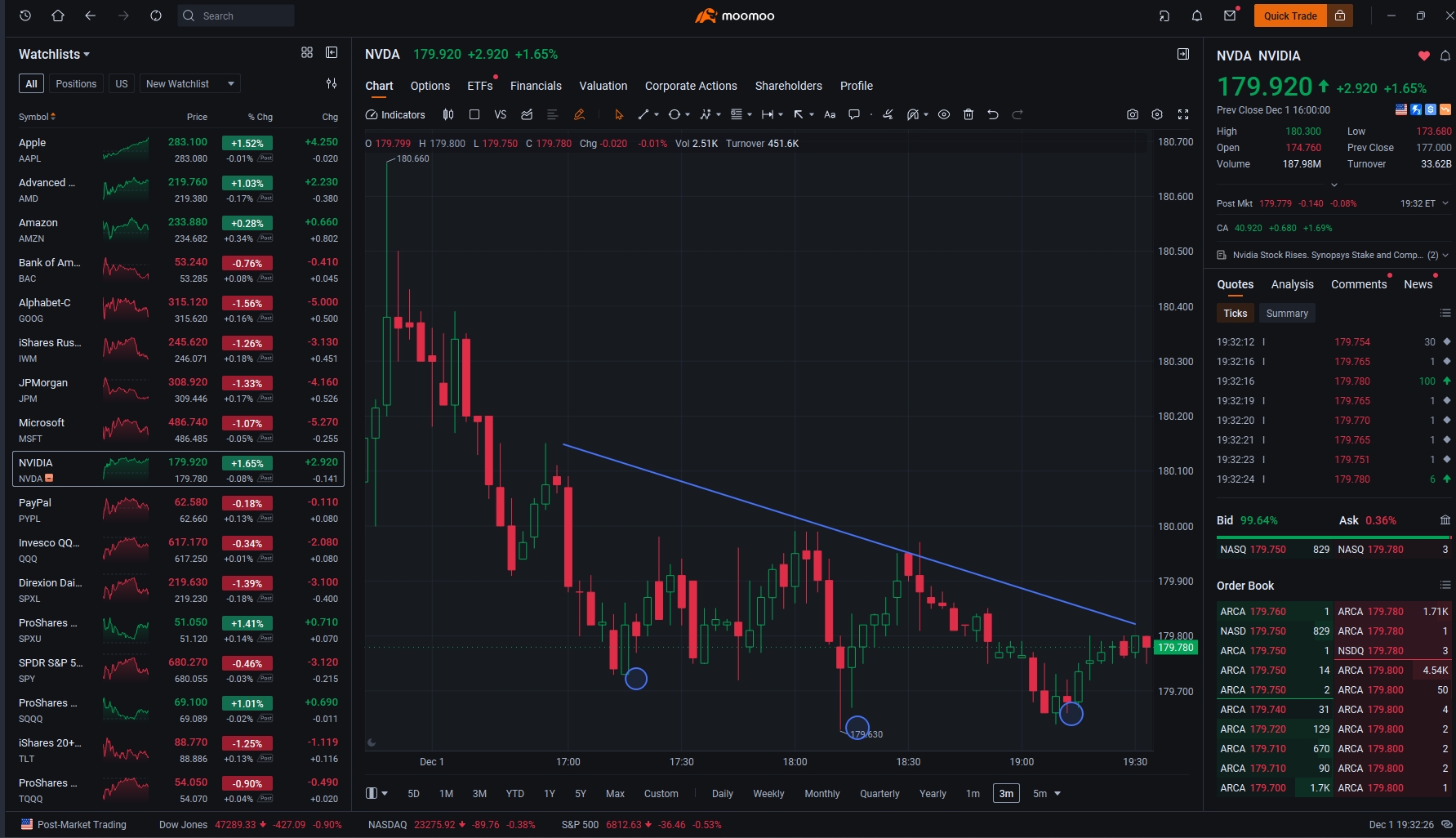Viewport: 1456px width, 838px height.
Task: Switch to the Financials tab
Action: (536, 86)
